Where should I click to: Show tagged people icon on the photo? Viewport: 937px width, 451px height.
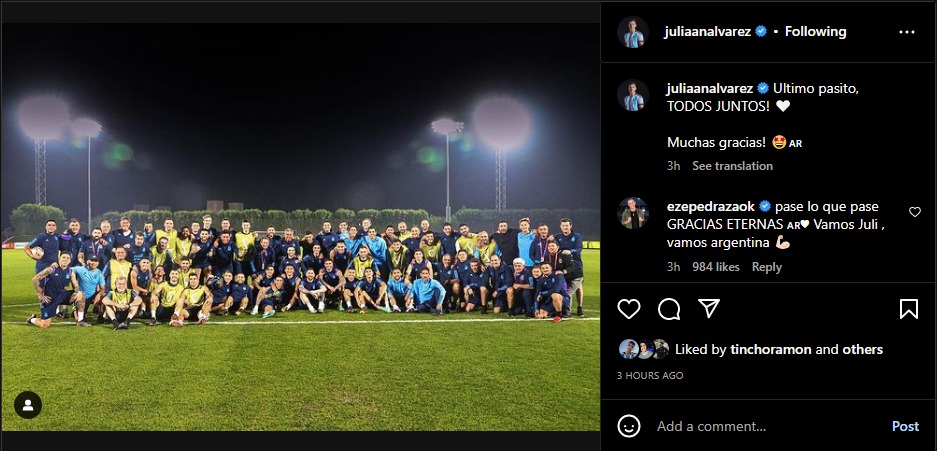coord(28,405)
